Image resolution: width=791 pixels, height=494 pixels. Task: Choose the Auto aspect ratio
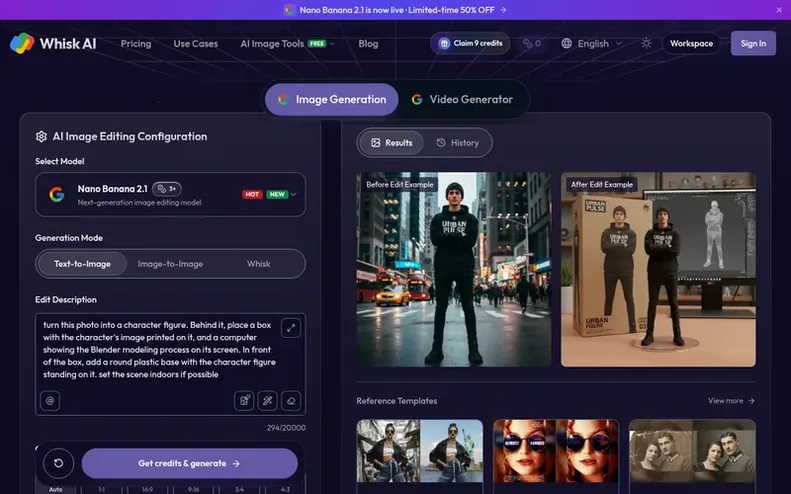55,489
